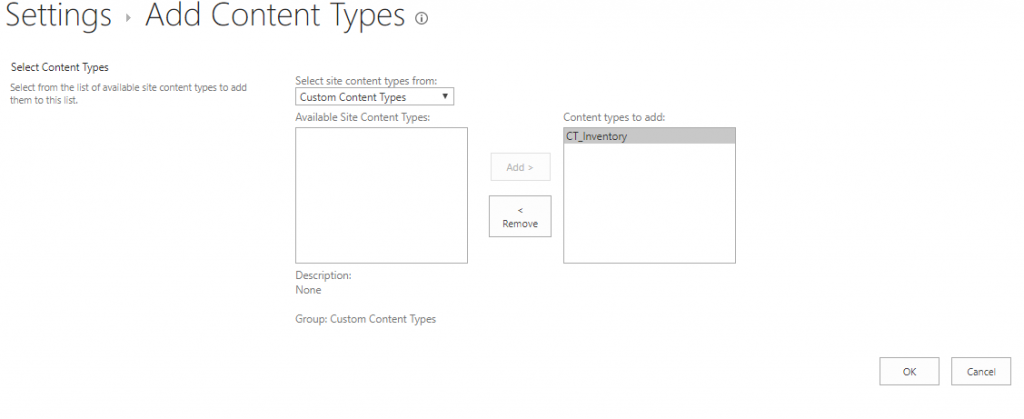The image size is (1024, 419).
Task: Confirm with the OK button
Action: (x=909, y=371)
